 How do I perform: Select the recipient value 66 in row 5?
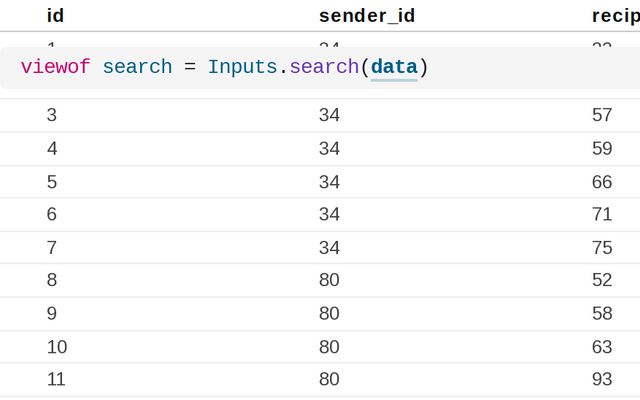[x=602, y=182]
